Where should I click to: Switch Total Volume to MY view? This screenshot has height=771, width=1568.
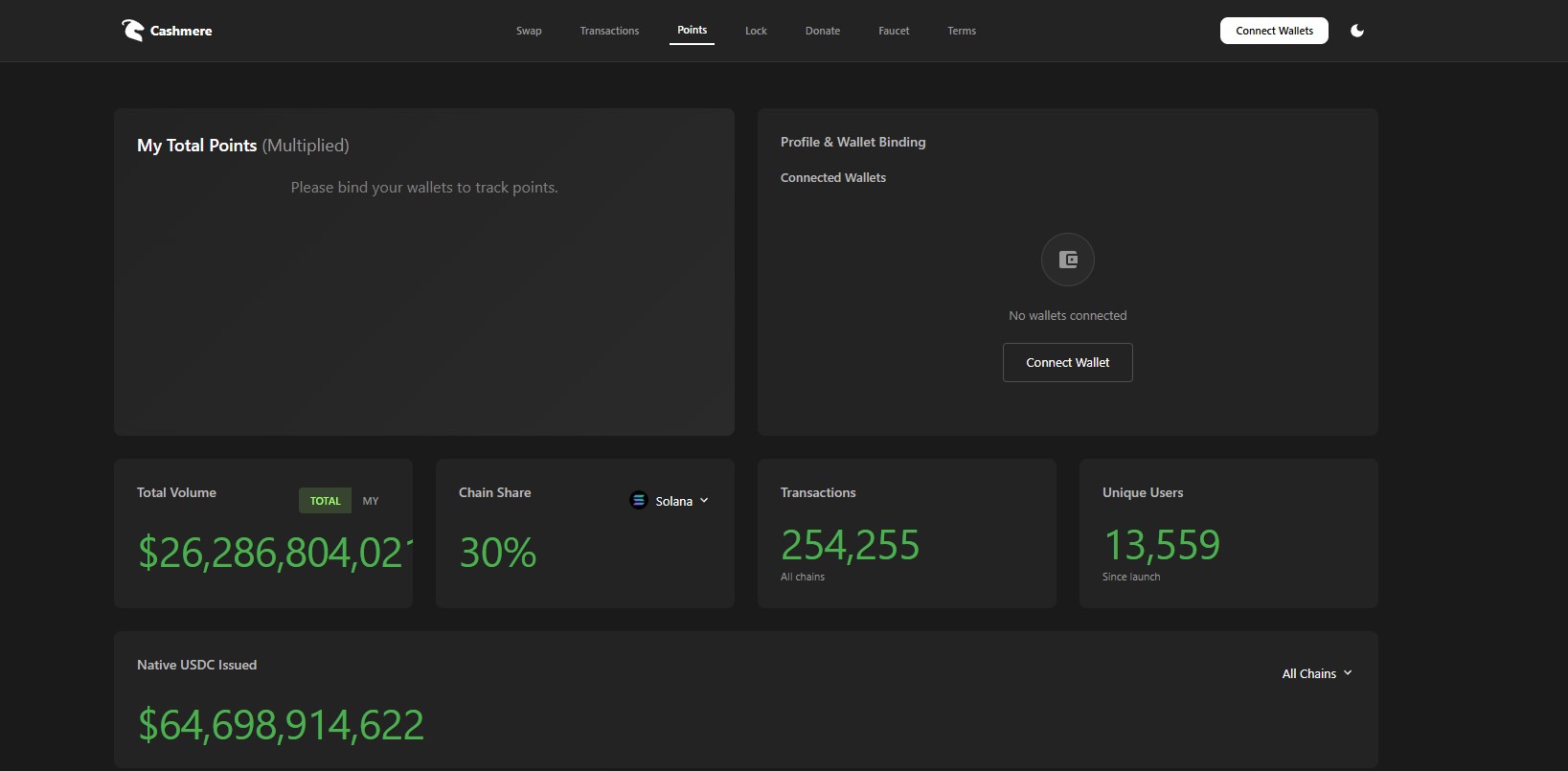pyautogui.click(x=371, y=501)
